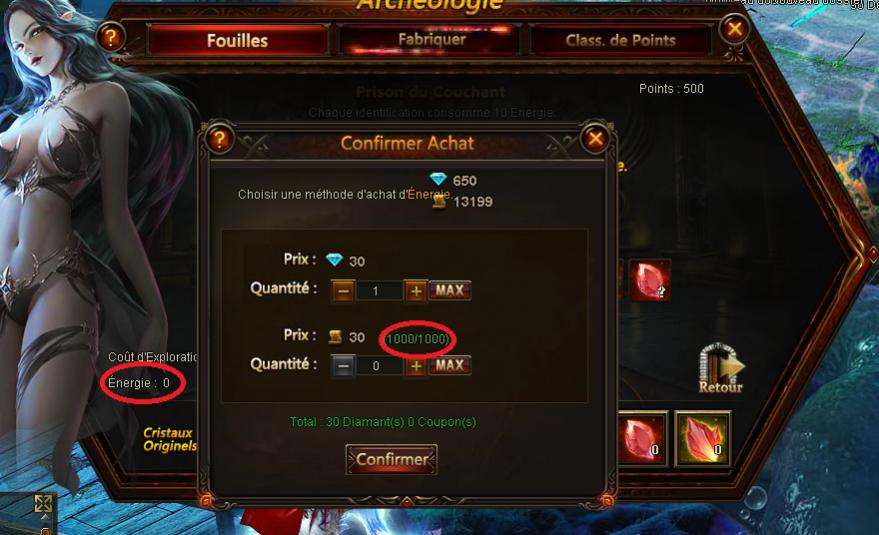Switch to the Fabriquer tab
This screenshot has height=535, width=879.
point(431,39)
